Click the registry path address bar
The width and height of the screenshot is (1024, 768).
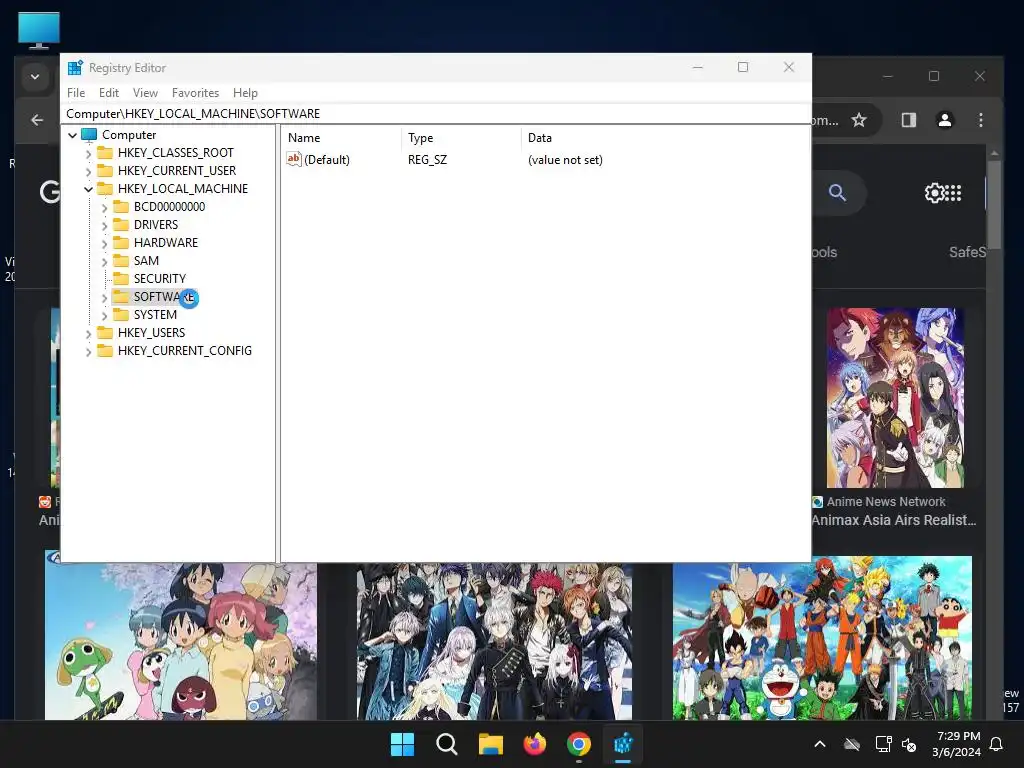[x=436, y=114]
